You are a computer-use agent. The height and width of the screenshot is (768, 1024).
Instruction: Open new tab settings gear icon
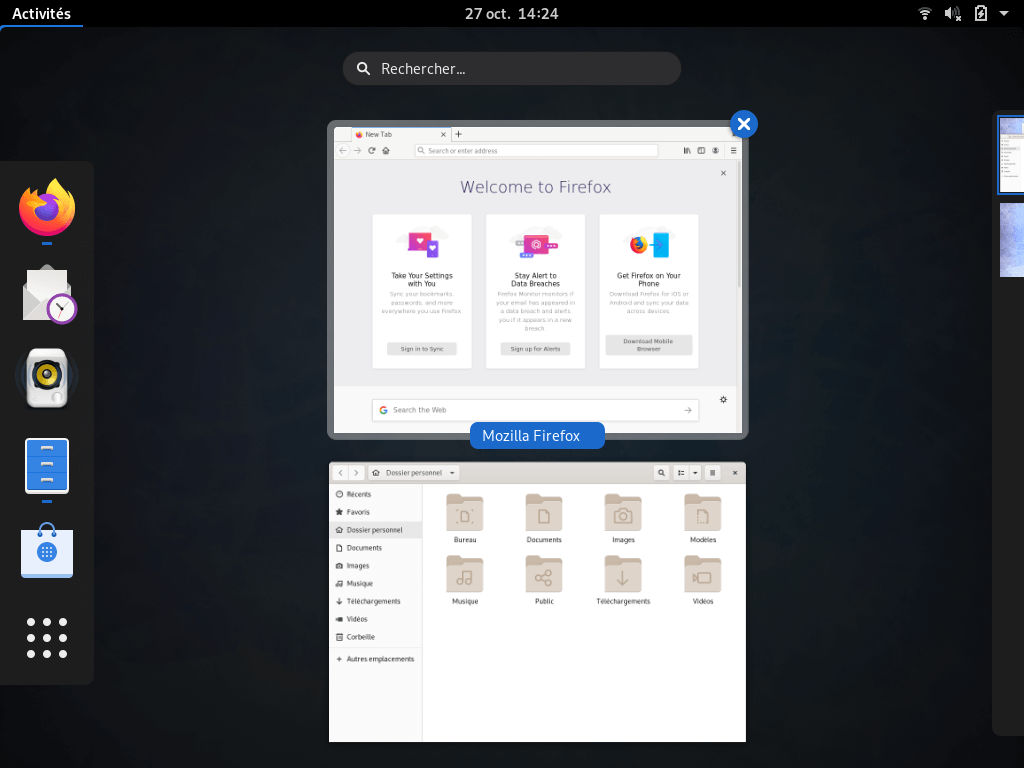tap(723, 400)
